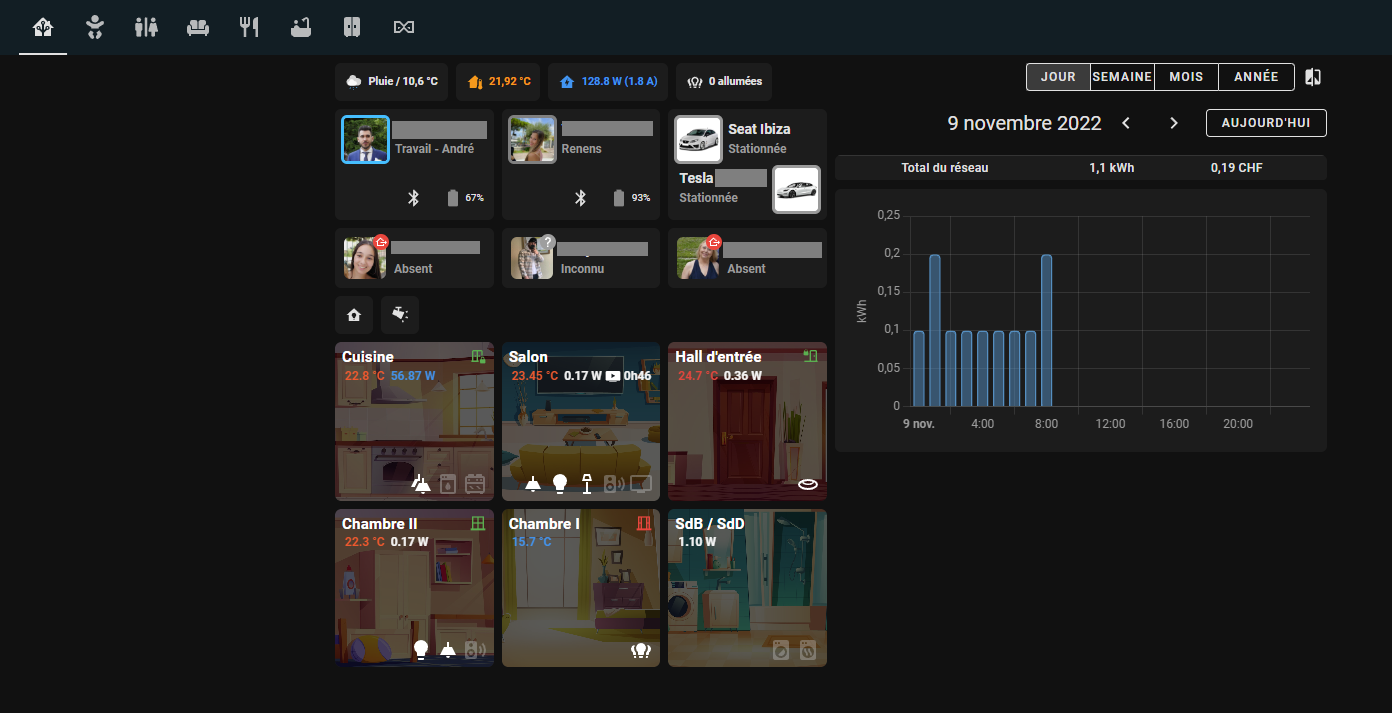The height and width of the screenshot is (713, 1392).
Task: Select the MOIS period
Action: tap(1186, 77)
